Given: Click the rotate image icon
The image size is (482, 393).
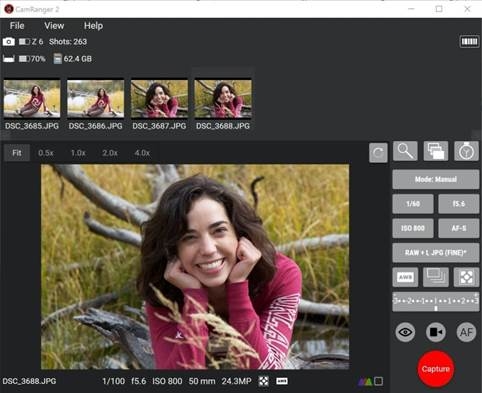Looking at the screenshot, I should [x=378, y=153].
